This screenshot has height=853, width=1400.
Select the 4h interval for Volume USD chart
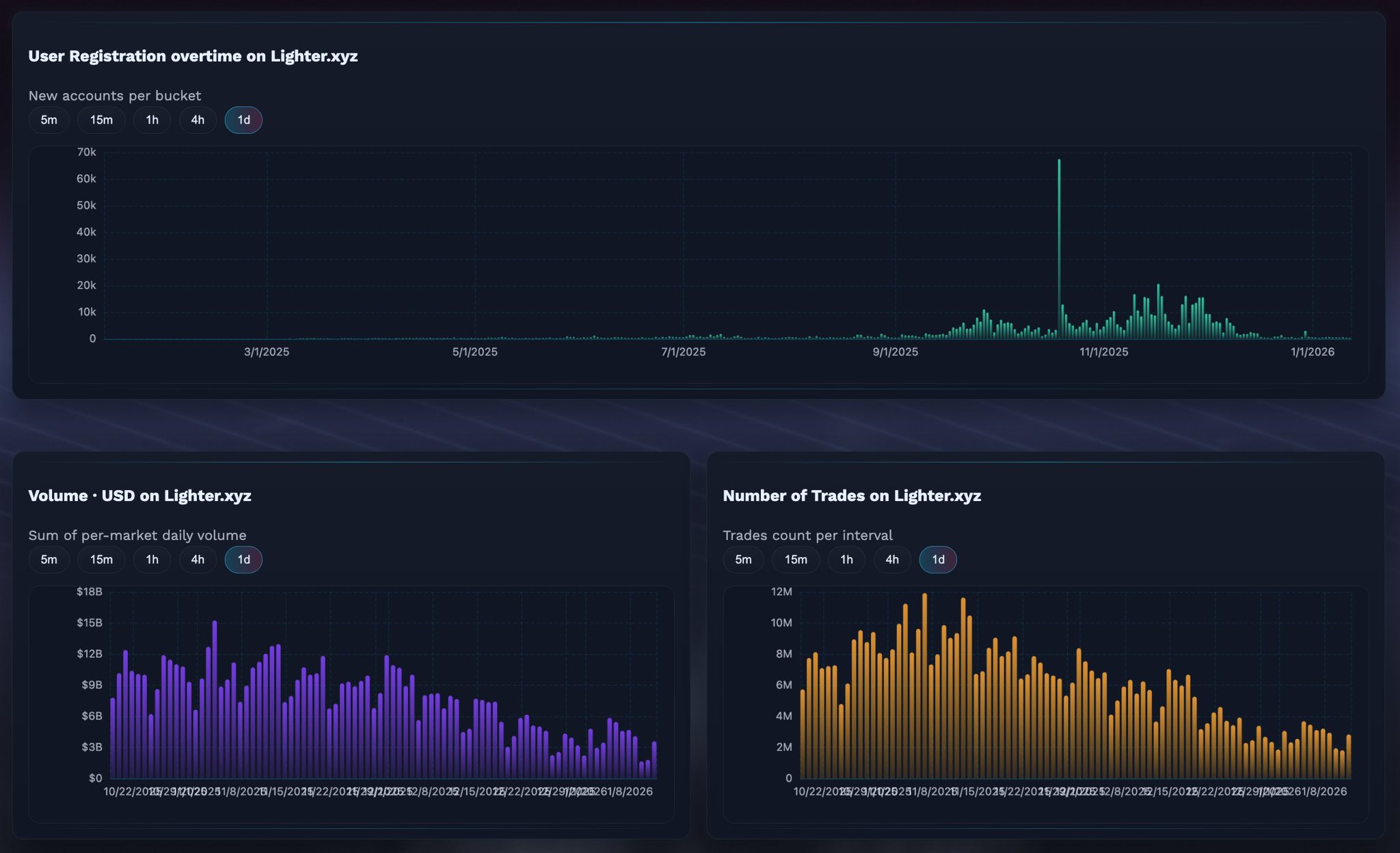[198, 559]
